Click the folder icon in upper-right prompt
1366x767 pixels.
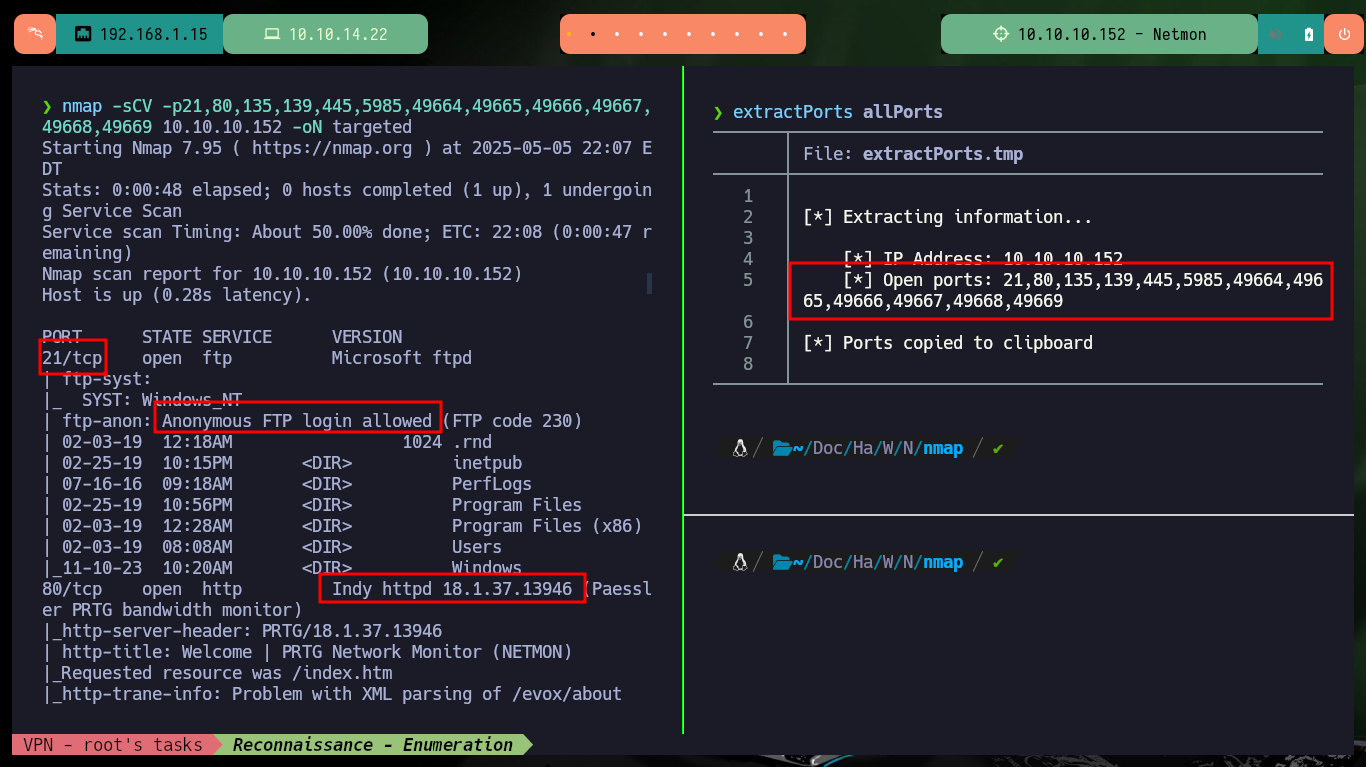coord(782,448)
